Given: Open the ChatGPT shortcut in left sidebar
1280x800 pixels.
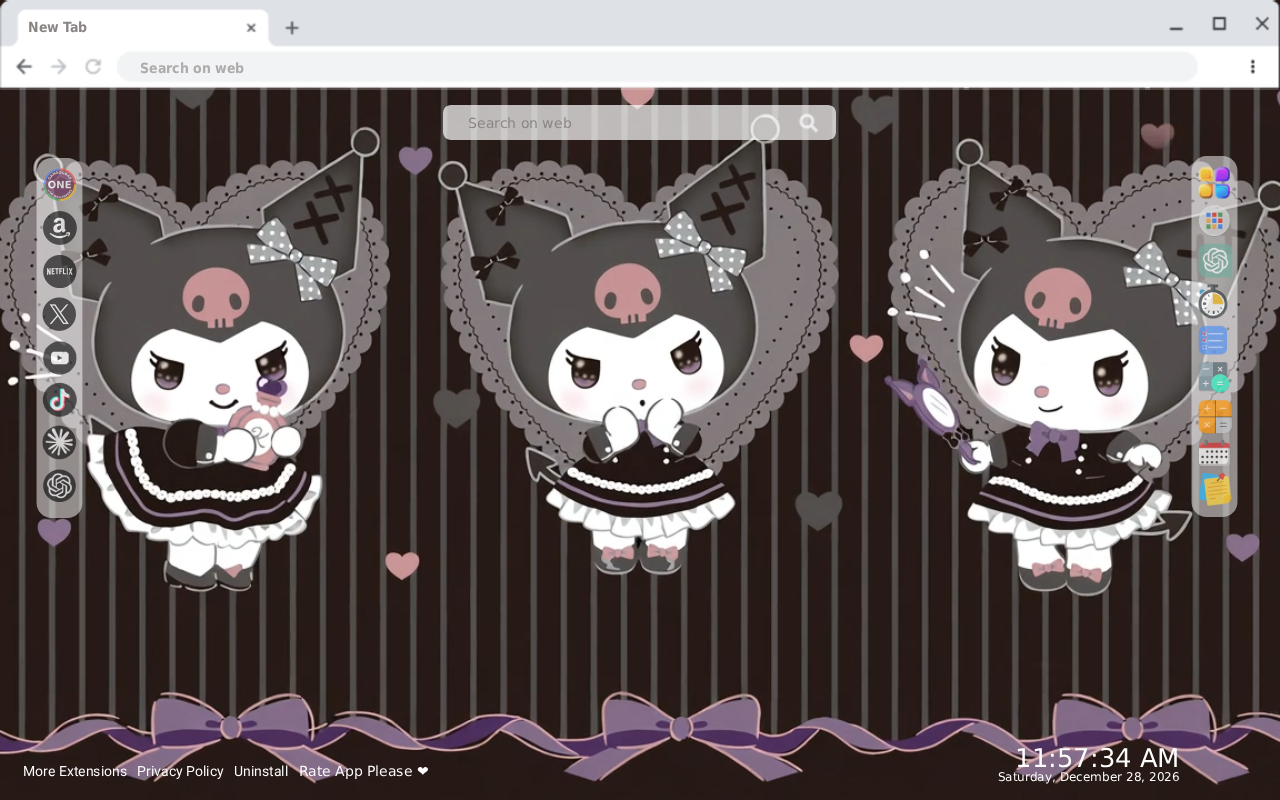Looking at the screenshot, I should (59, 486).
